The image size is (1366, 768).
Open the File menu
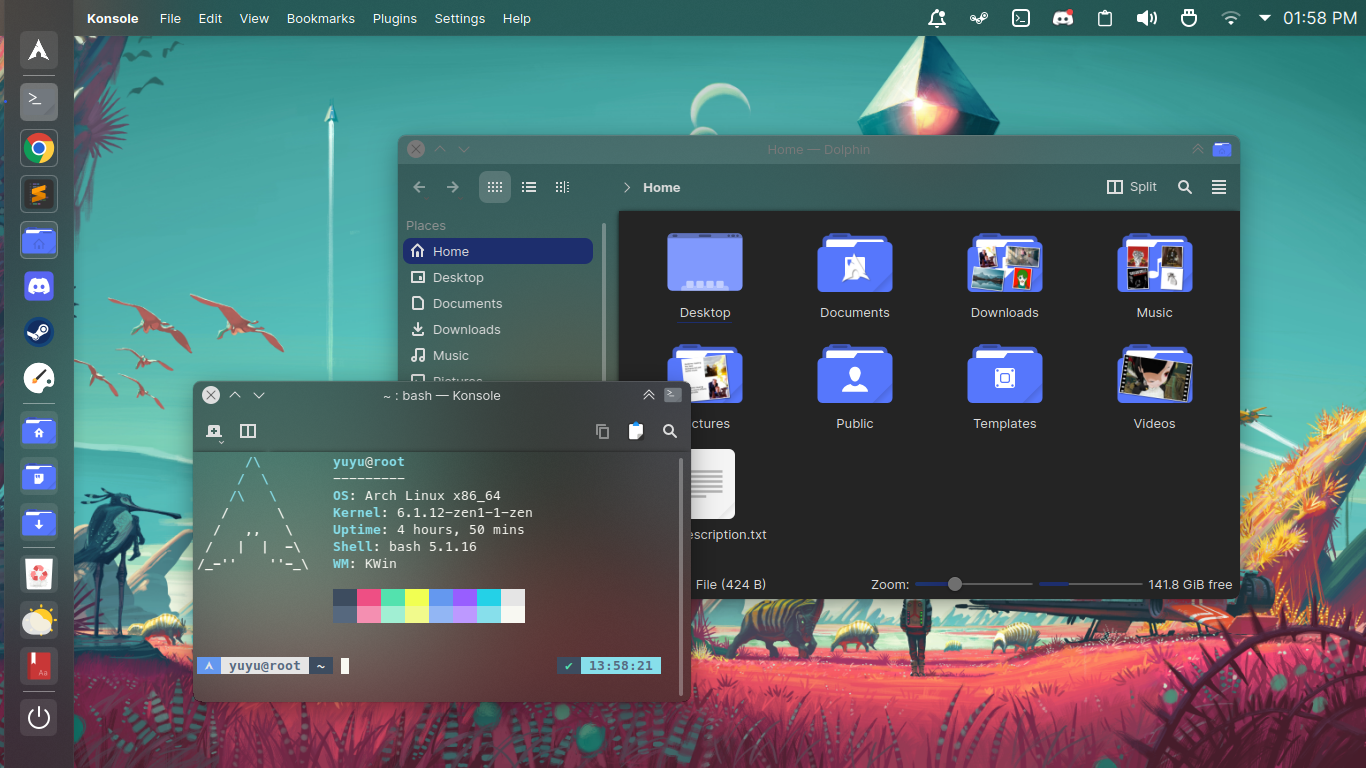[x=171, y=18]
